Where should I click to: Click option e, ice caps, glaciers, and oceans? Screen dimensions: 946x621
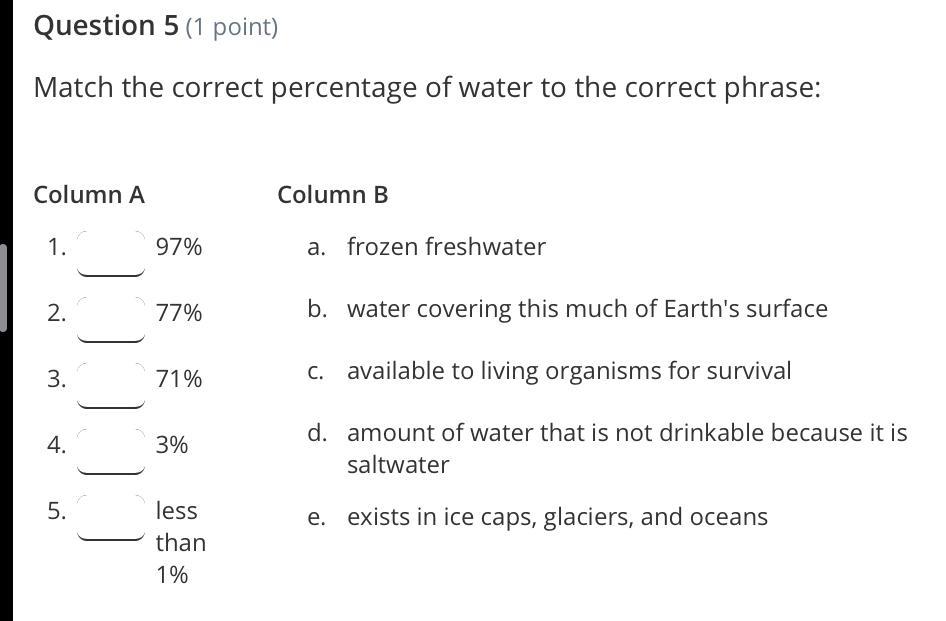[x=557, y=517]
